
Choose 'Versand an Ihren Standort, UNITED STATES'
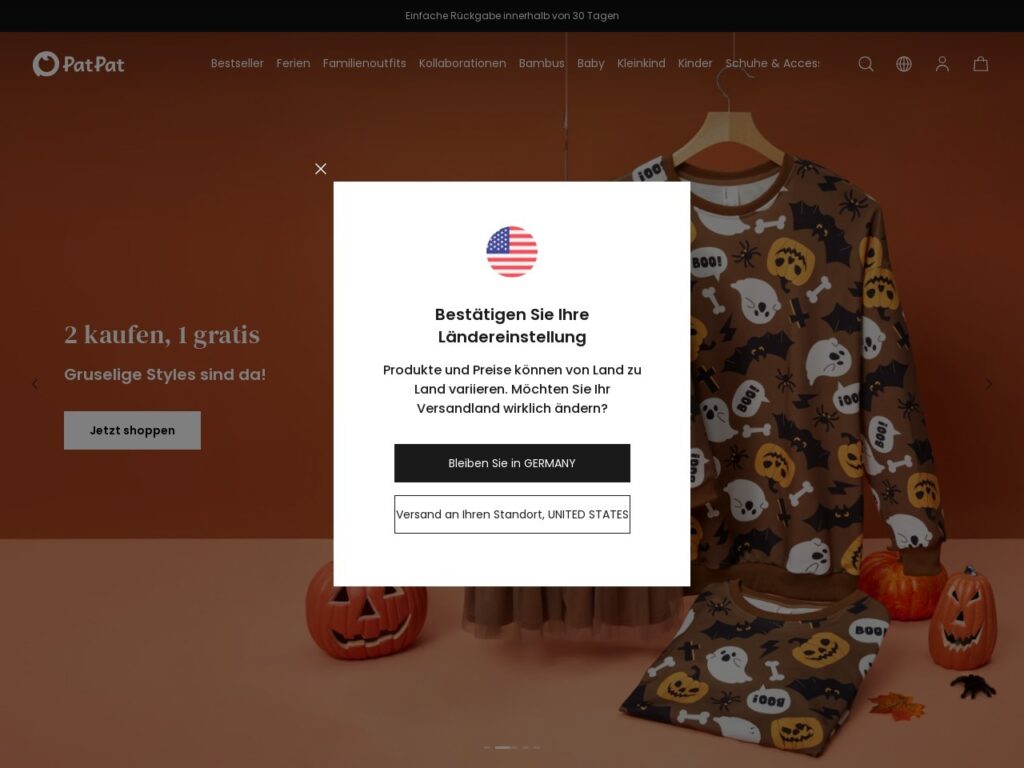click(512, 514)
